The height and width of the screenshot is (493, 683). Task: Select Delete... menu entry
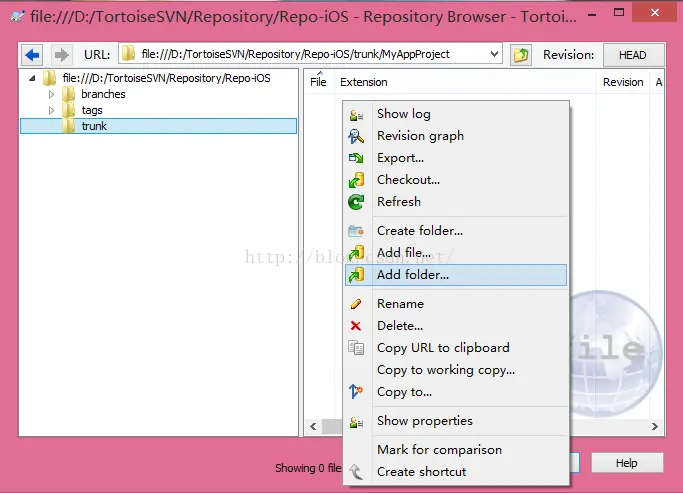point(456,326)
